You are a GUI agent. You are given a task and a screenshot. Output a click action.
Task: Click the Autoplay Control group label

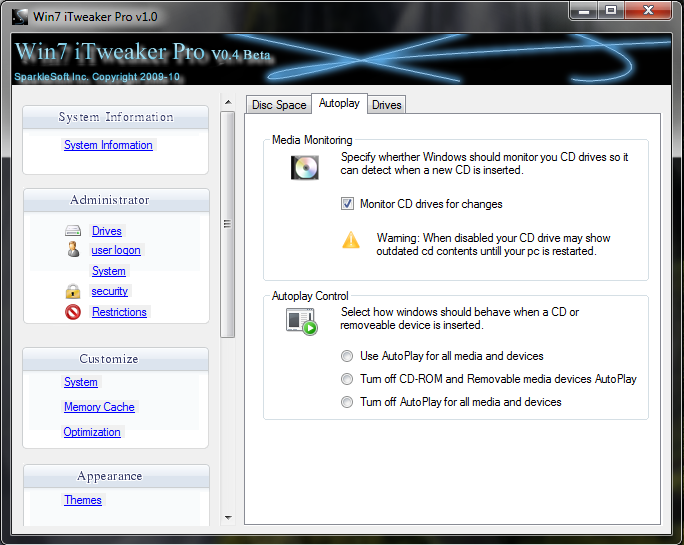[310, 296]
